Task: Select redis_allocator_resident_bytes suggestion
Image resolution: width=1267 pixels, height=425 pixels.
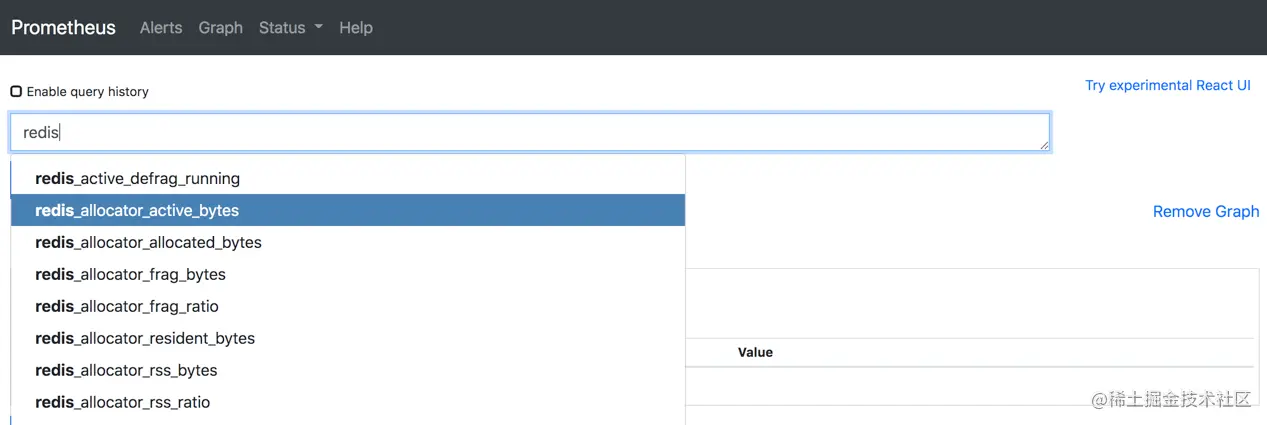Action: pos(348,338)
